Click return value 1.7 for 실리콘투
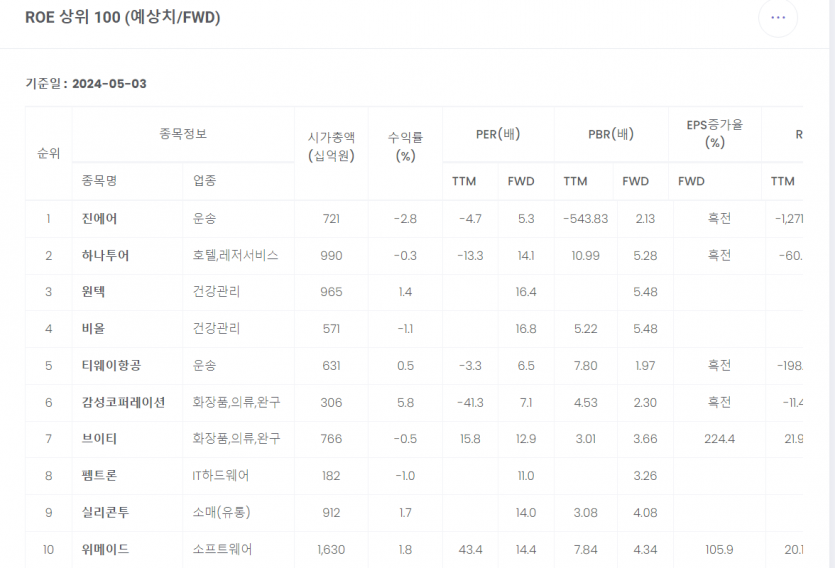Screen dimensions: 835x568 (x=405, y=513)
